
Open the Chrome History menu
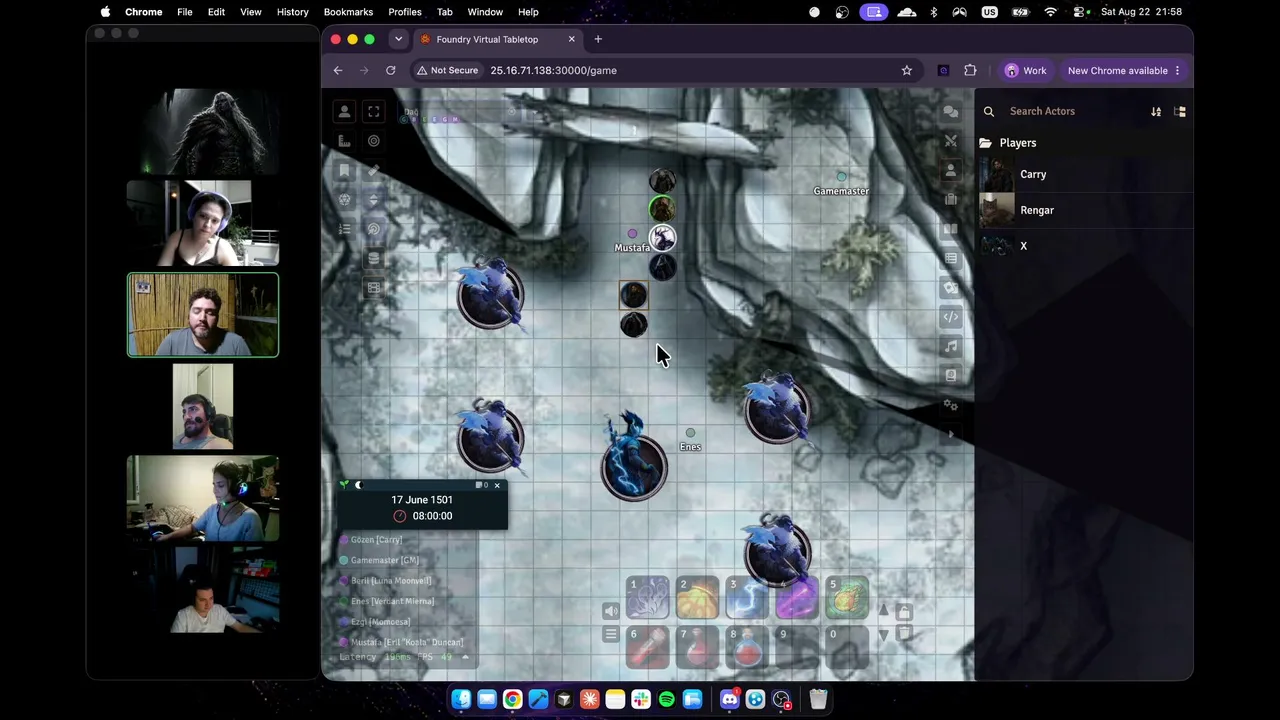292,12
